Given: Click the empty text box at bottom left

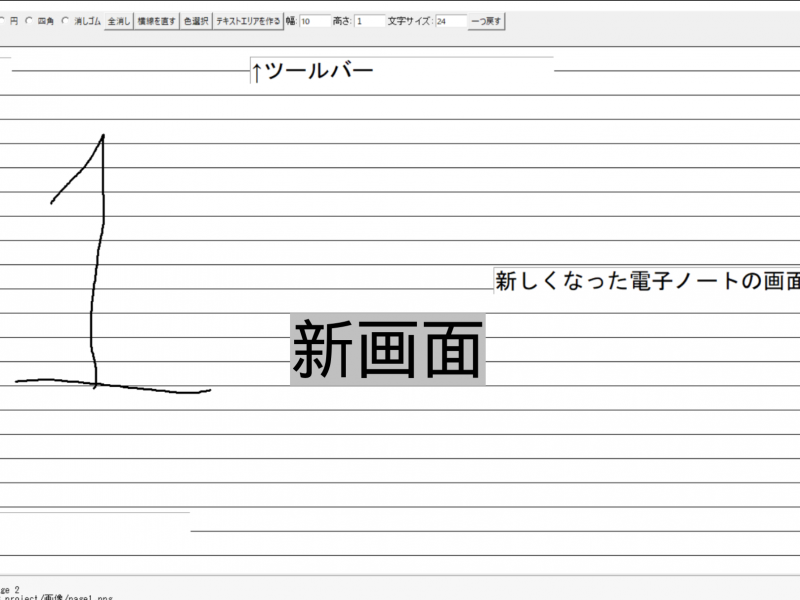Looking at the screenshot, I should (95, 521).
